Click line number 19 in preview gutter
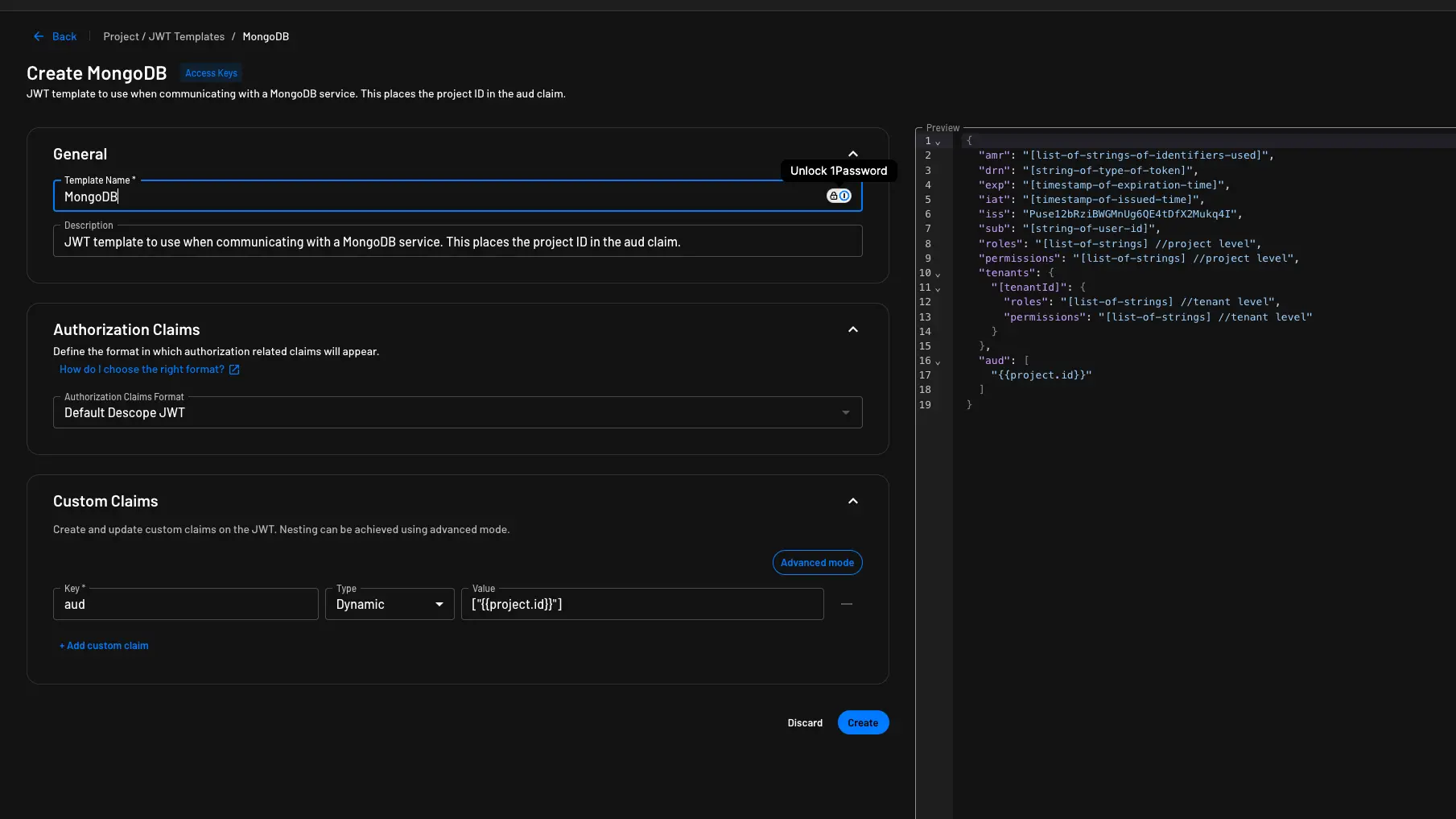Viewport: 1456px width, 819px height. point(925,405)
